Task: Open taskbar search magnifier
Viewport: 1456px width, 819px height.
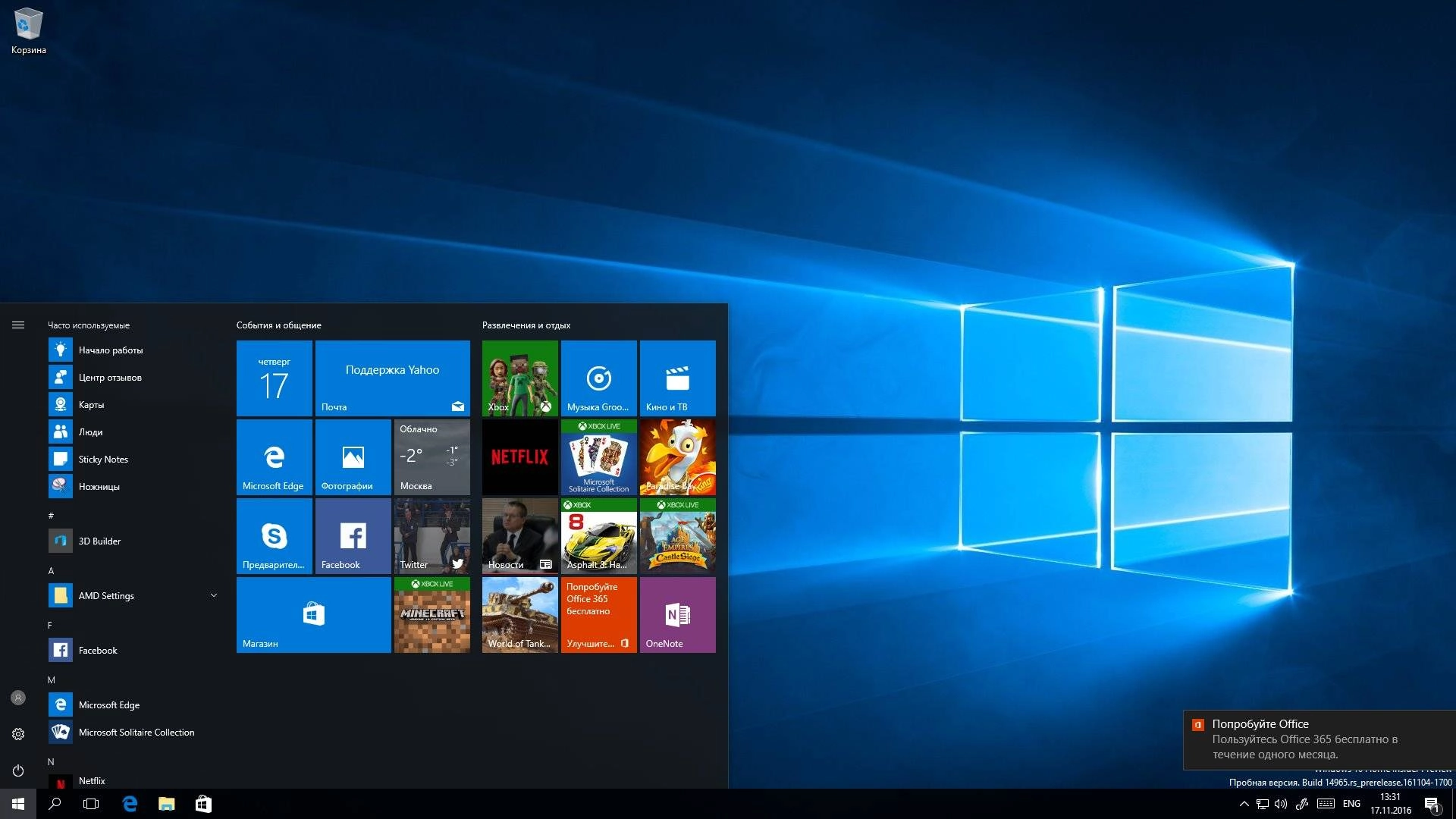Action: click(x=55, y=804)
